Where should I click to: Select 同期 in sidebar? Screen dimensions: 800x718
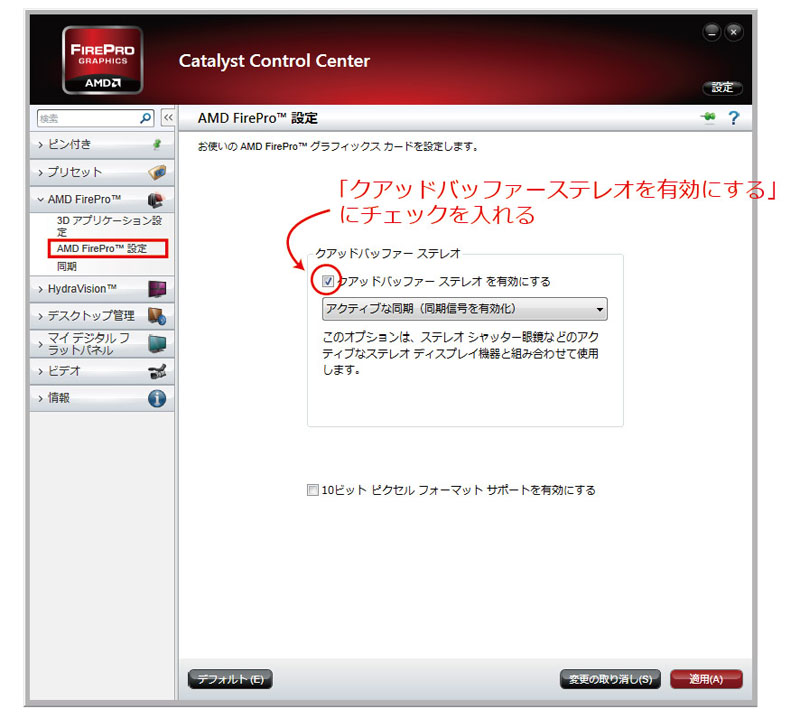[67, 266]
